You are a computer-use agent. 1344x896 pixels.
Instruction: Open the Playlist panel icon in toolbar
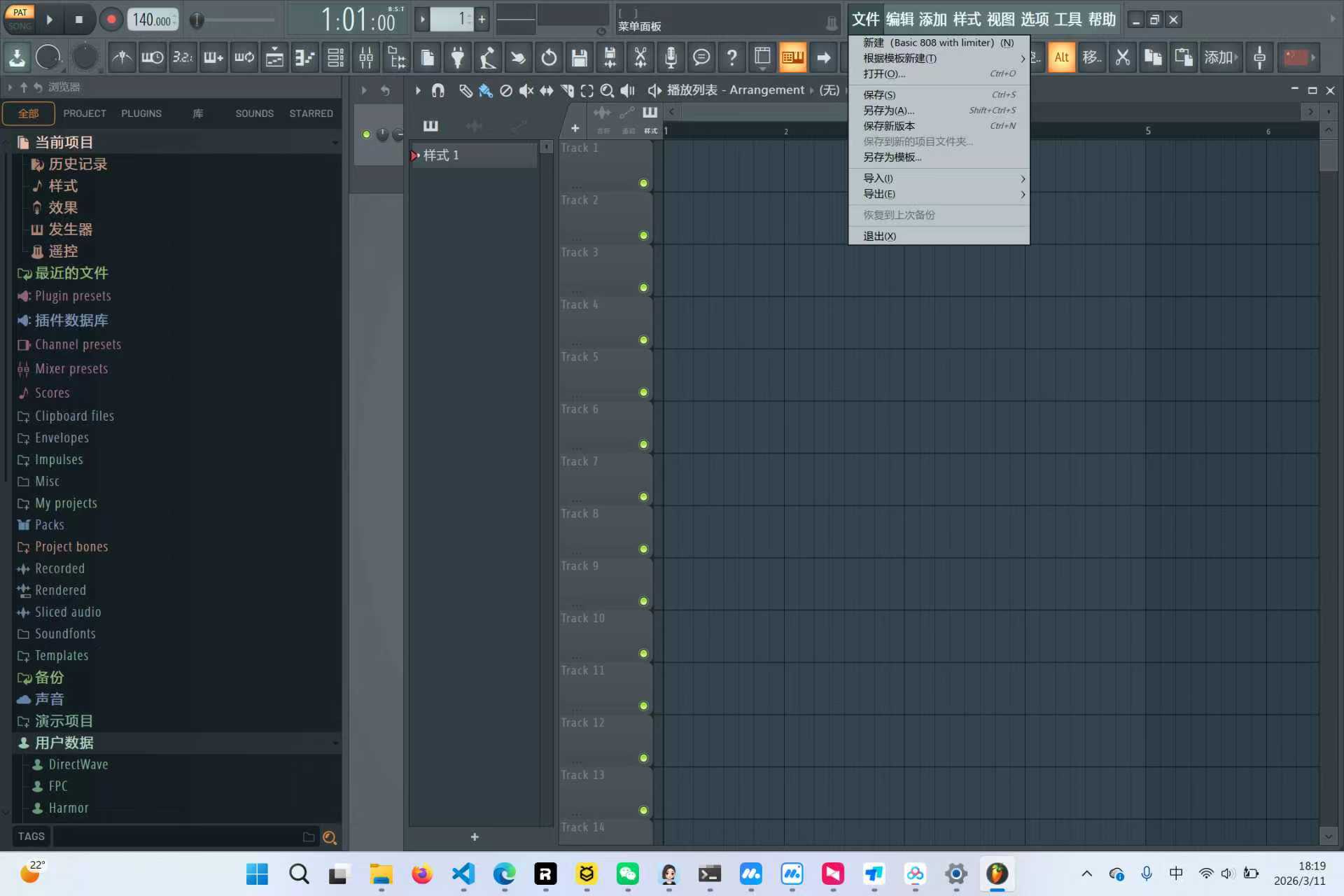274,57
